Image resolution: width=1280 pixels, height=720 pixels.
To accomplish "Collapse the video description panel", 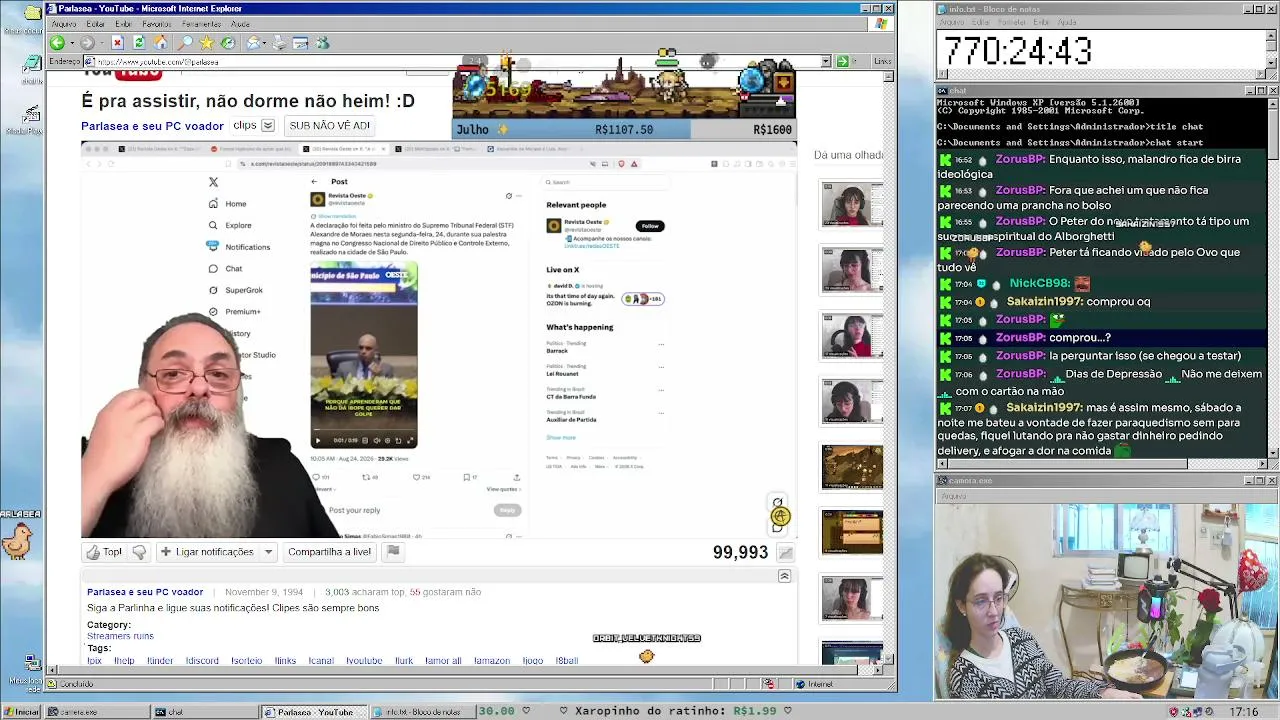I will coord(784,576).
